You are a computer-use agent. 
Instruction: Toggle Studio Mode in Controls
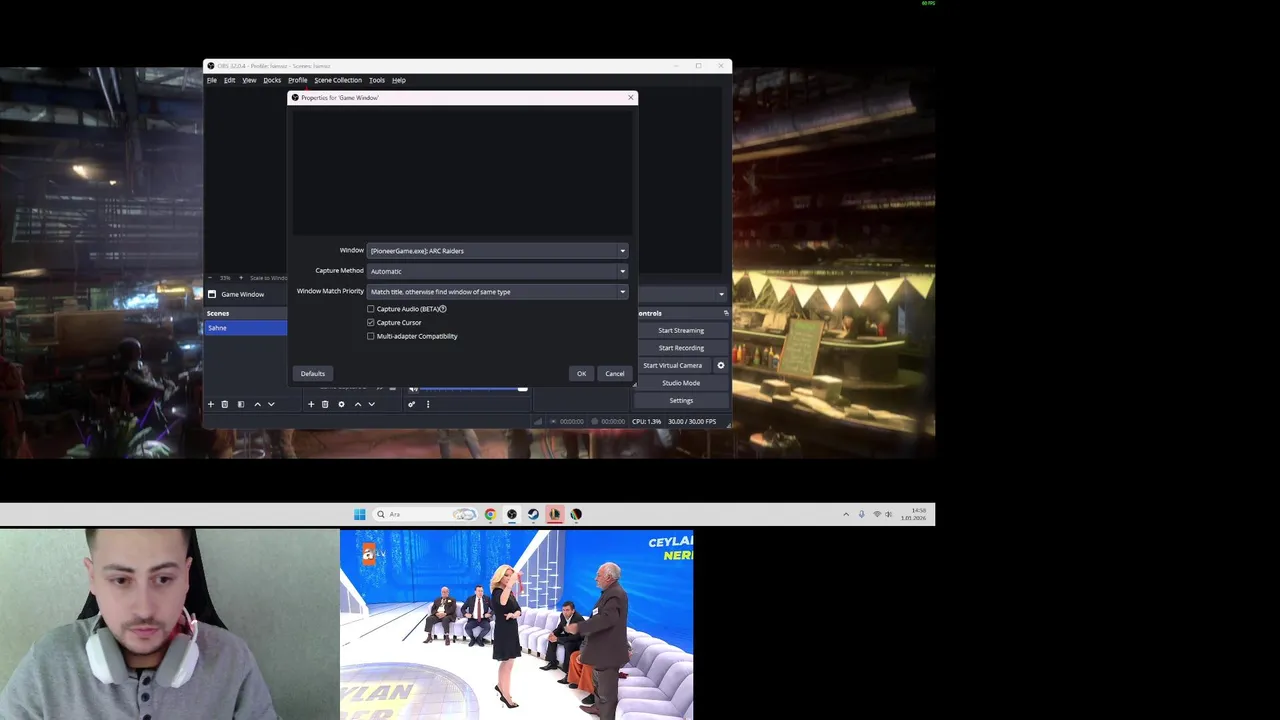(x=681, y=383)
